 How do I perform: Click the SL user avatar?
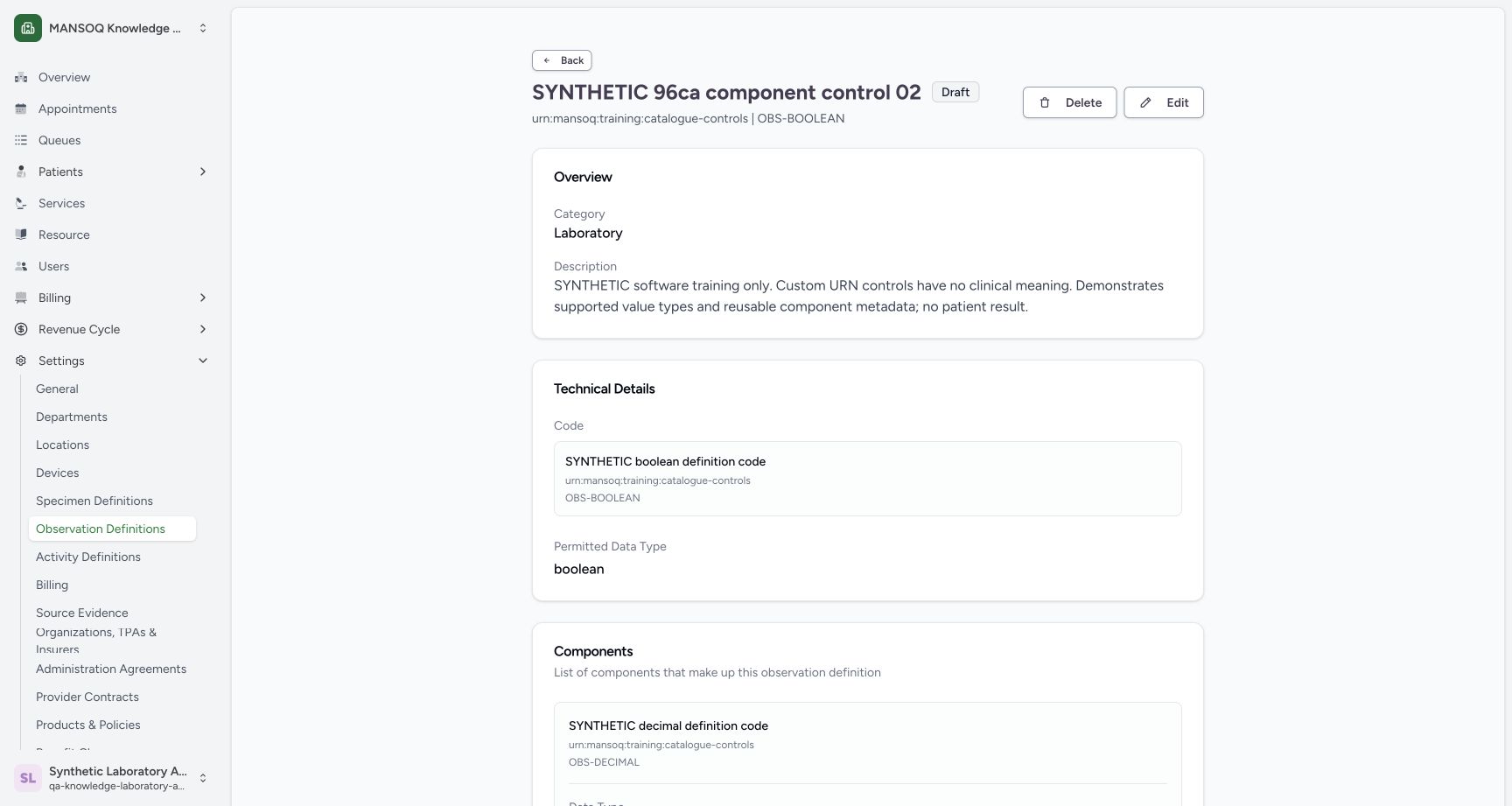coord(28,778)
